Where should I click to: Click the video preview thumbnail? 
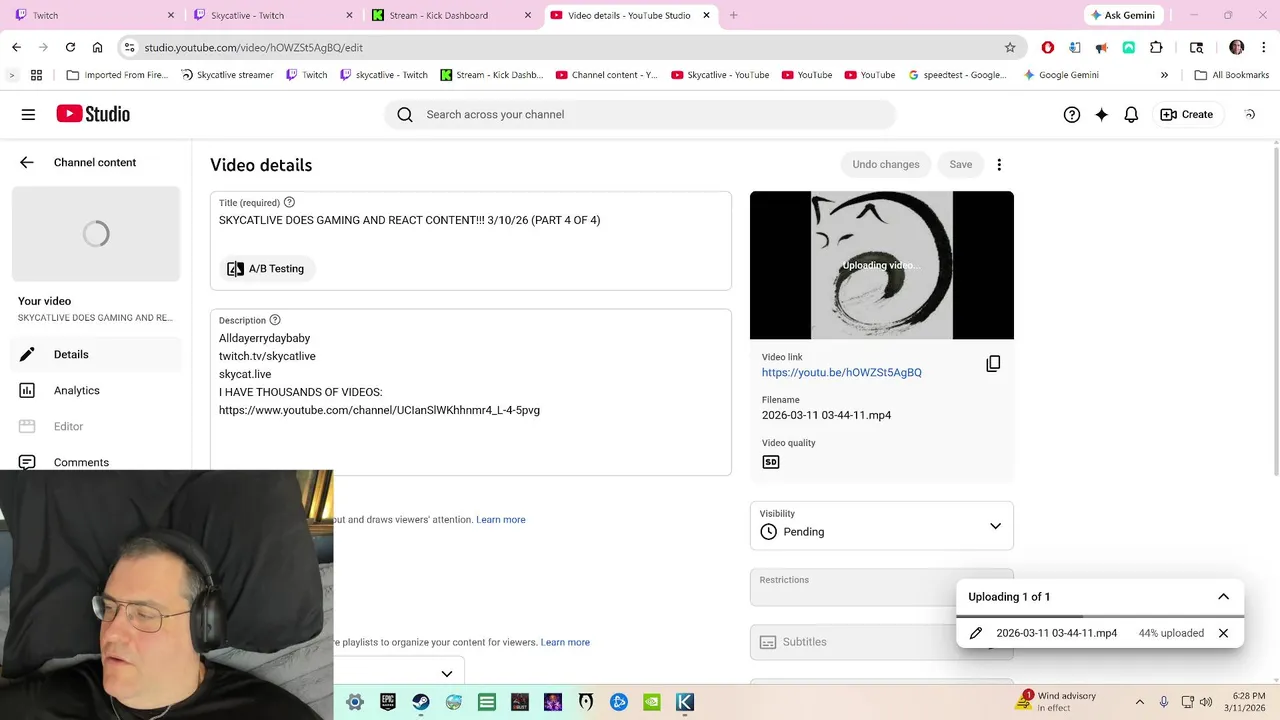pyautogui.click(x=881, y=265)
